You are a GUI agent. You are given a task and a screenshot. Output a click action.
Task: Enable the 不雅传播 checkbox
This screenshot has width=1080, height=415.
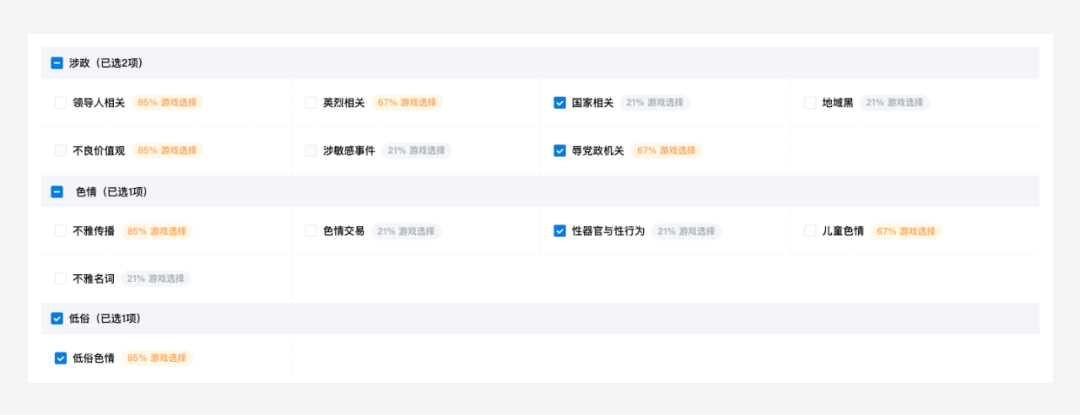tap(61, 231)
